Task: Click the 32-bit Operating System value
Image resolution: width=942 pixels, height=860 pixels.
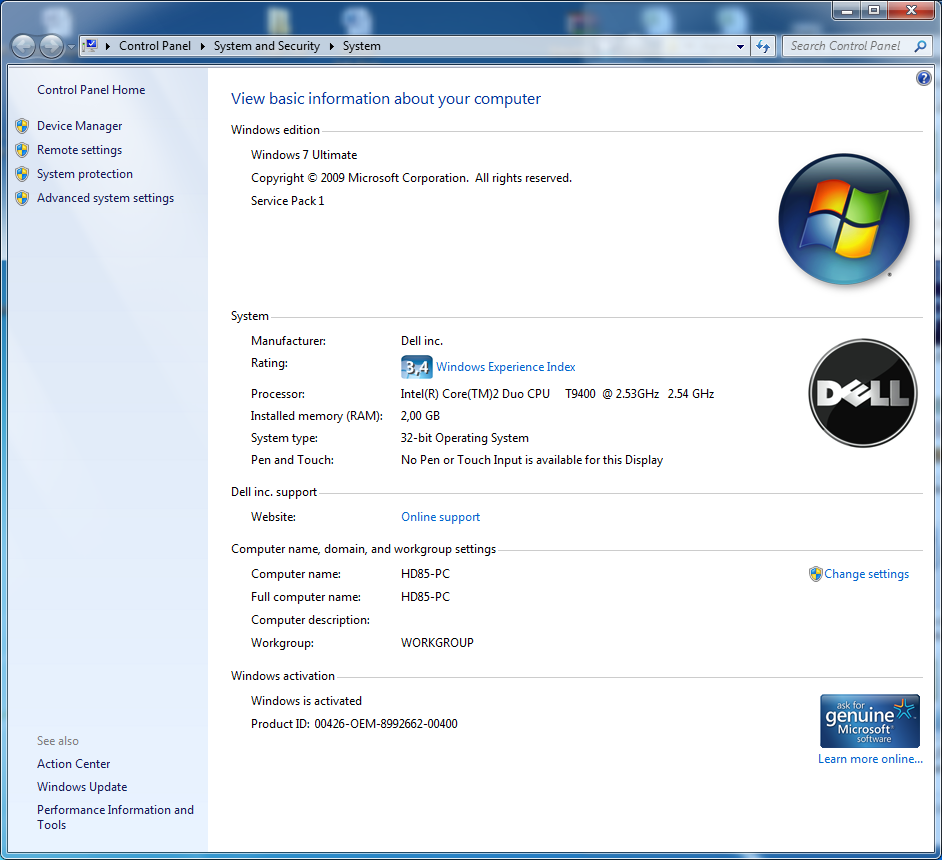Action: tap(464, 438)
